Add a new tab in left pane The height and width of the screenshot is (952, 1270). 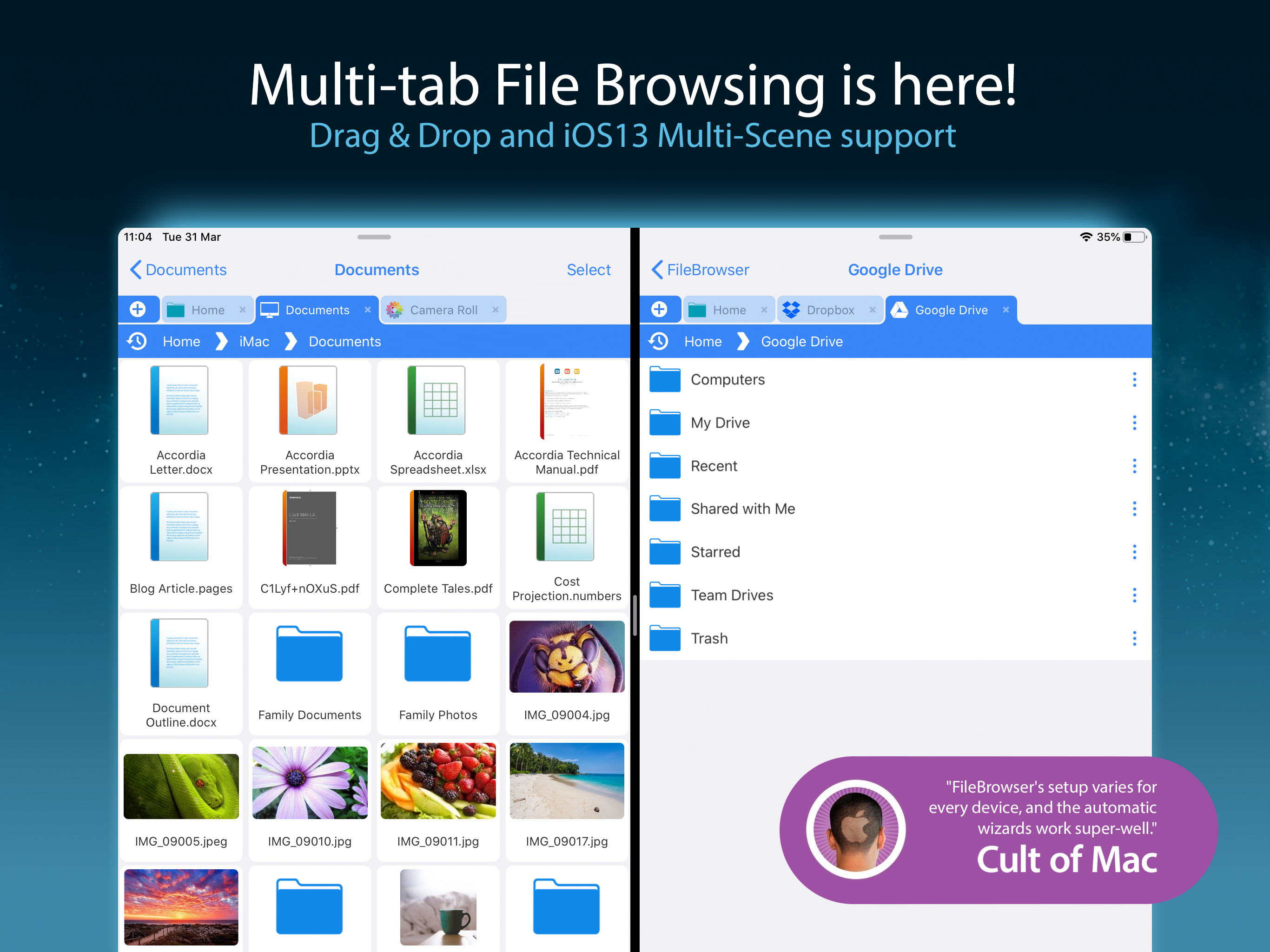[x=138, y=310]
